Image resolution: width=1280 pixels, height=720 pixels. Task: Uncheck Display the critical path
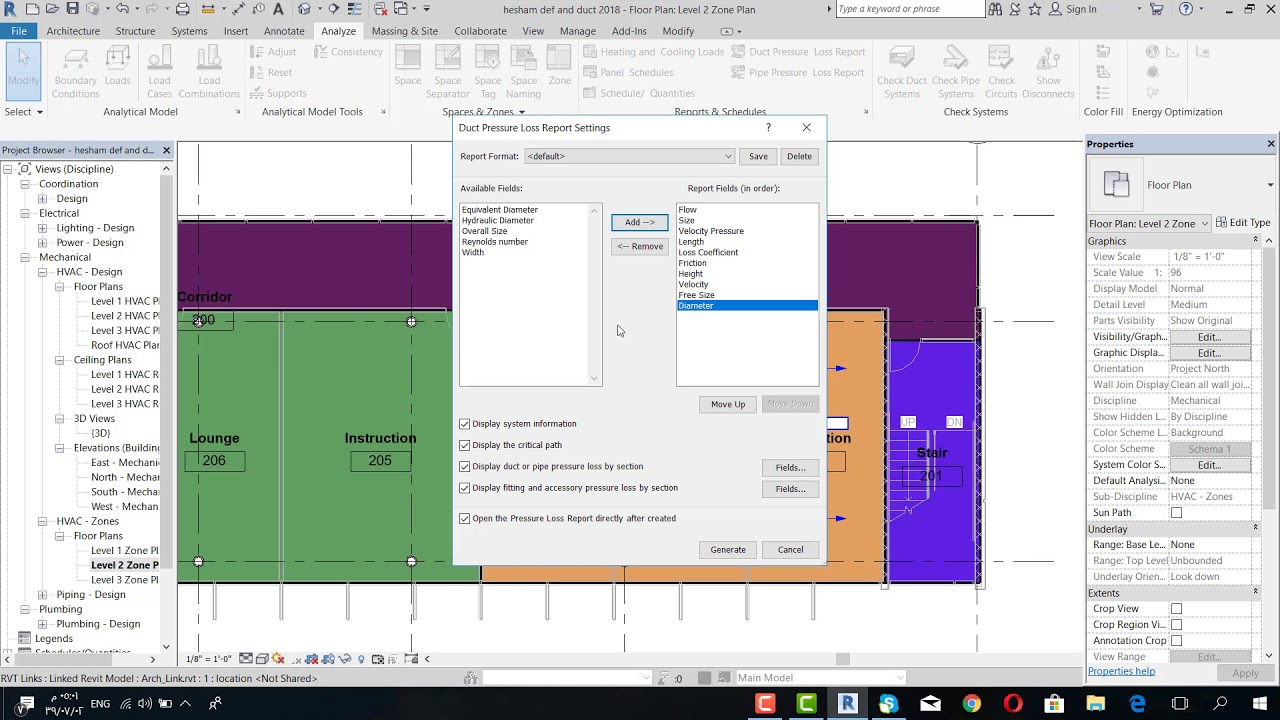coord(465,445)
